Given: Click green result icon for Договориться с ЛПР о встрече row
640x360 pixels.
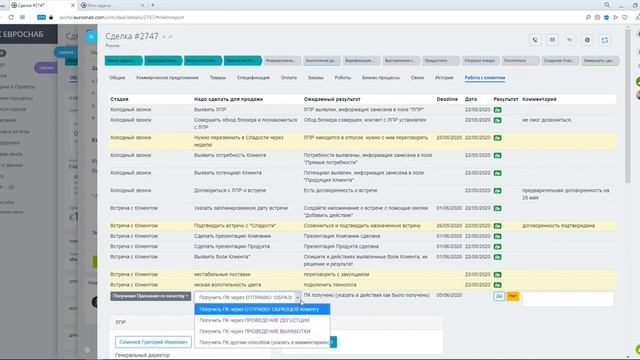Looking at the screenshot, I should point(498,191).
